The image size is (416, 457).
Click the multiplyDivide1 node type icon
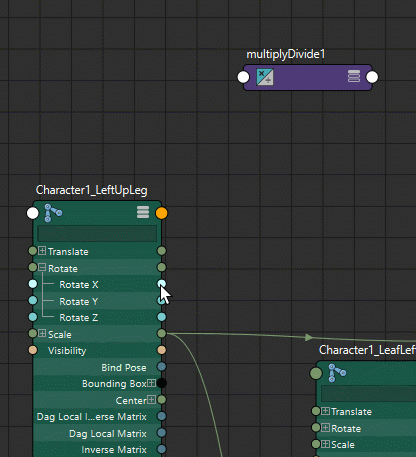click(x=265, y=77)
